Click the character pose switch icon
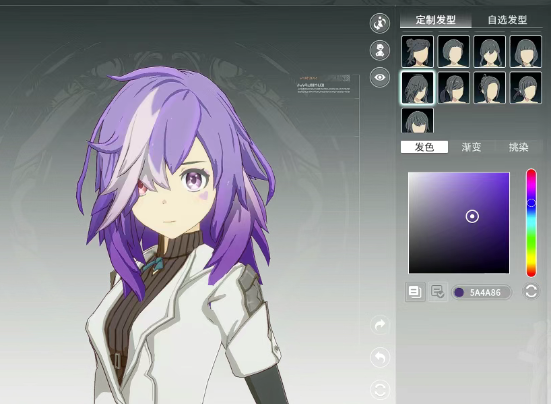This screenshot has width=551, height=404. [380, 23]
